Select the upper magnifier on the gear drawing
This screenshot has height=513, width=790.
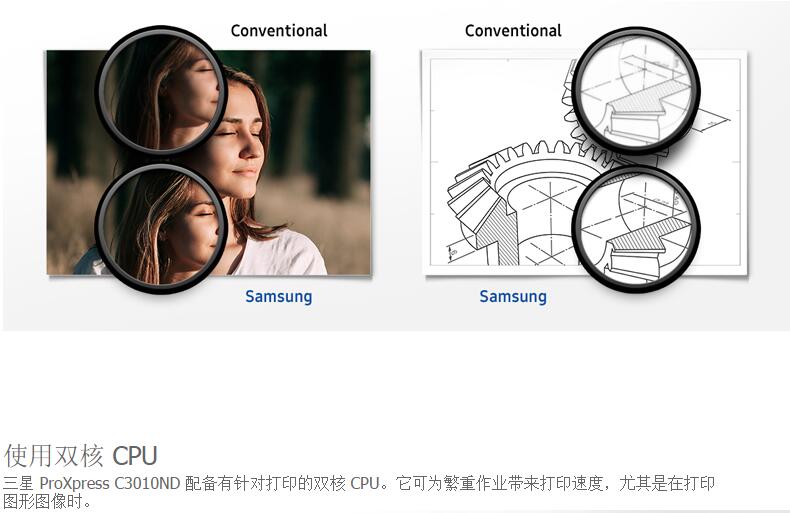point(636,91)
